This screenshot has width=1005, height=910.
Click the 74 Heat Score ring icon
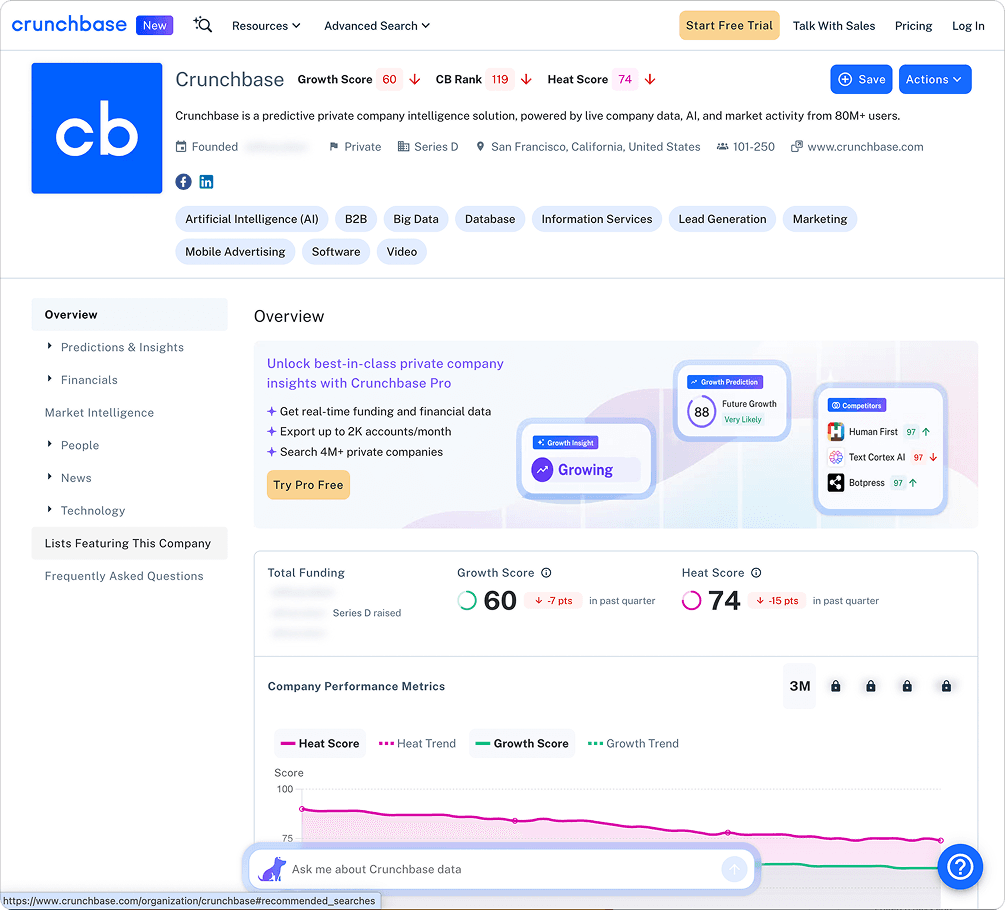[692, 600]
